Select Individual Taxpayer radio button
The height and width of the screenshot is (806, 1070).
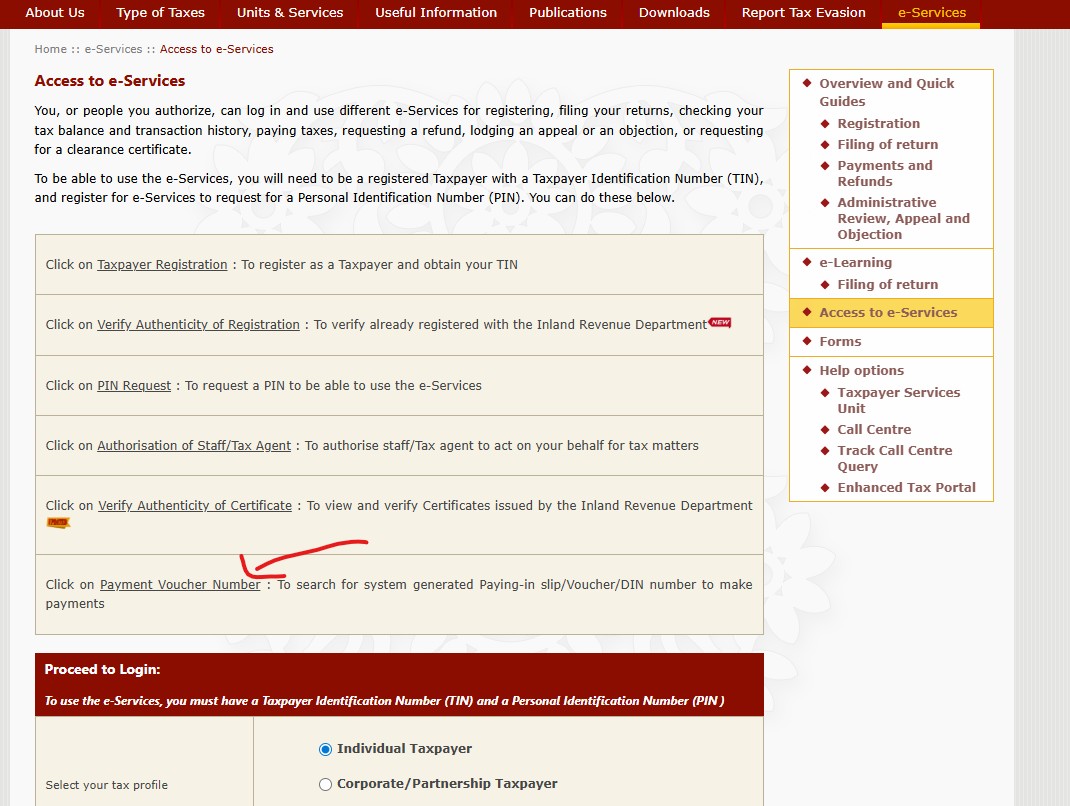[325, 749]
